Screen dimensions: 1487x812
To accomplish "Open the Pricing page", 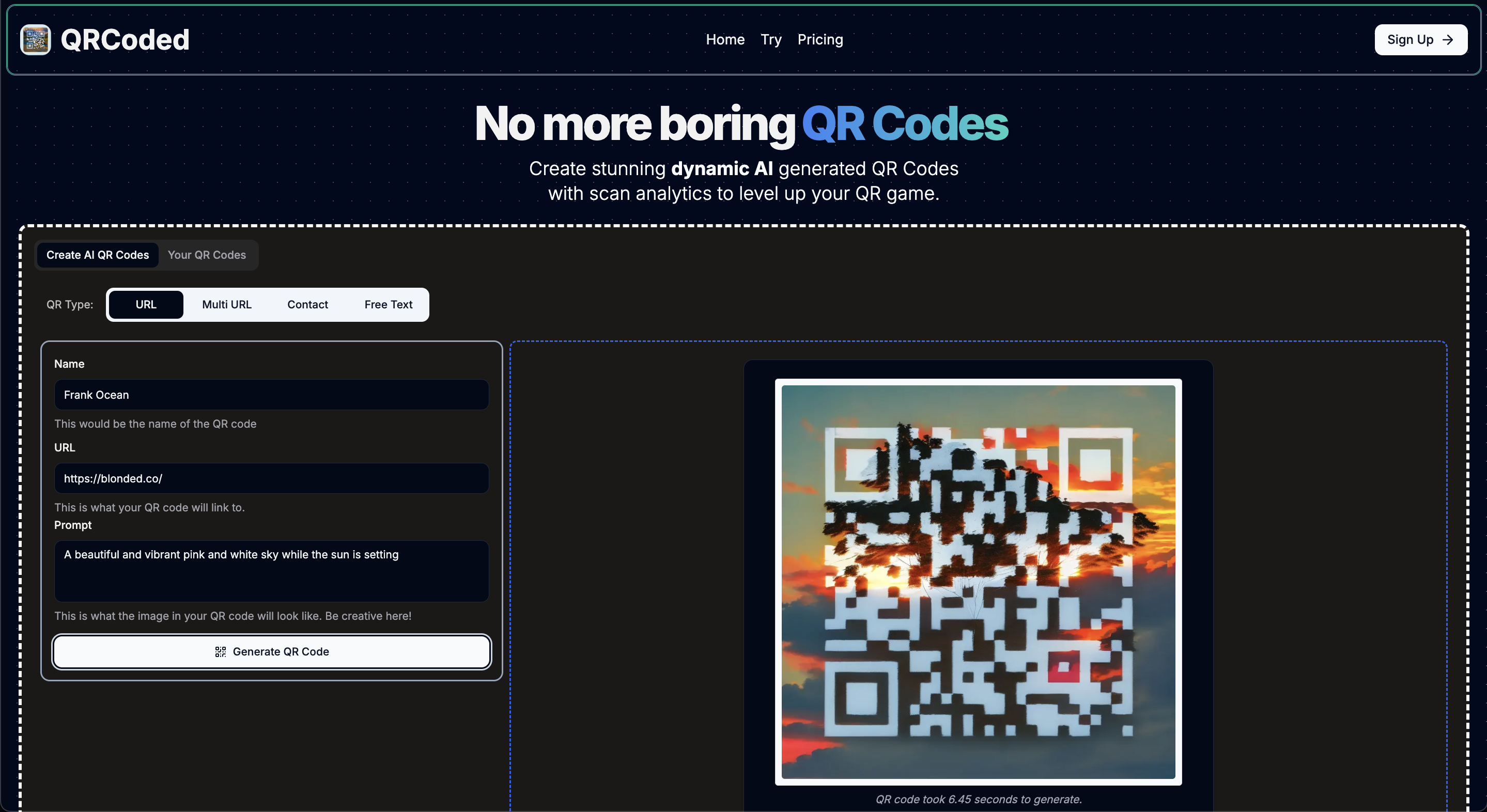I will click(820, 39).
